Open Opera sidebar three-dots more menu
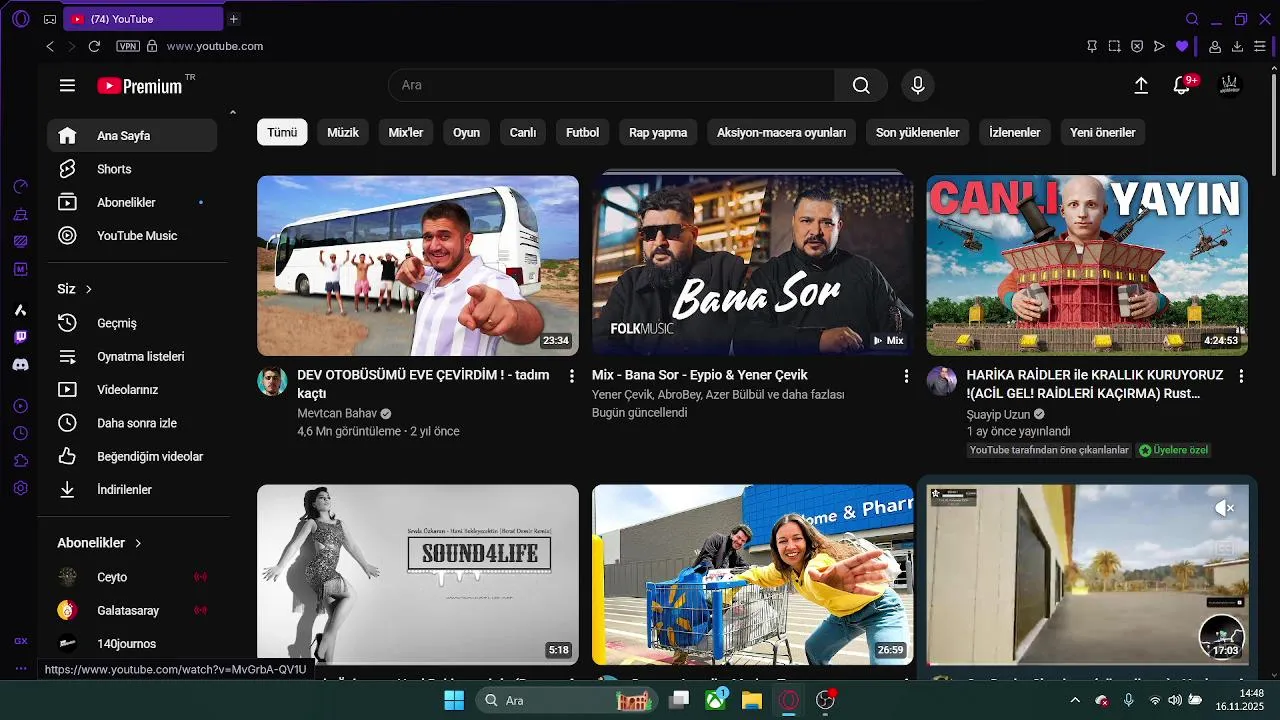The image size is (1280, 720). click(x=21, y=668)
